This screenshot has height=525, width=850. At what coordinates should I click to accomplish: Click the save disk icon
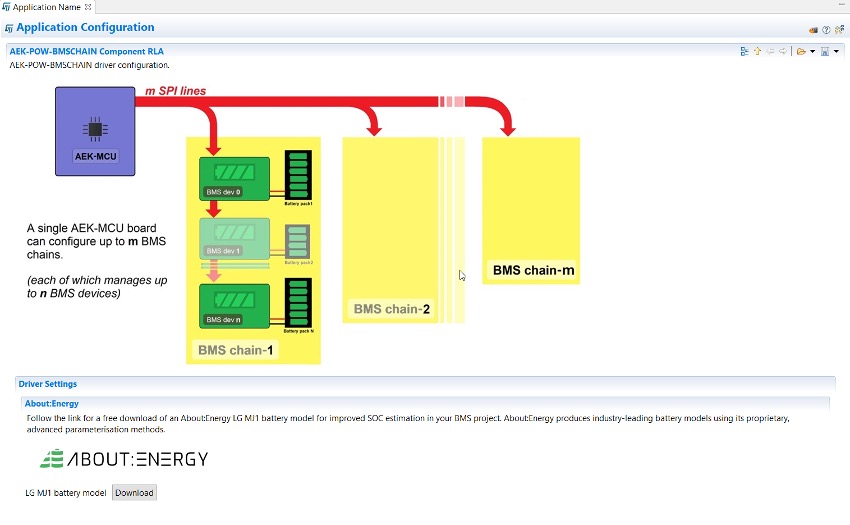[x=825, y=51]
